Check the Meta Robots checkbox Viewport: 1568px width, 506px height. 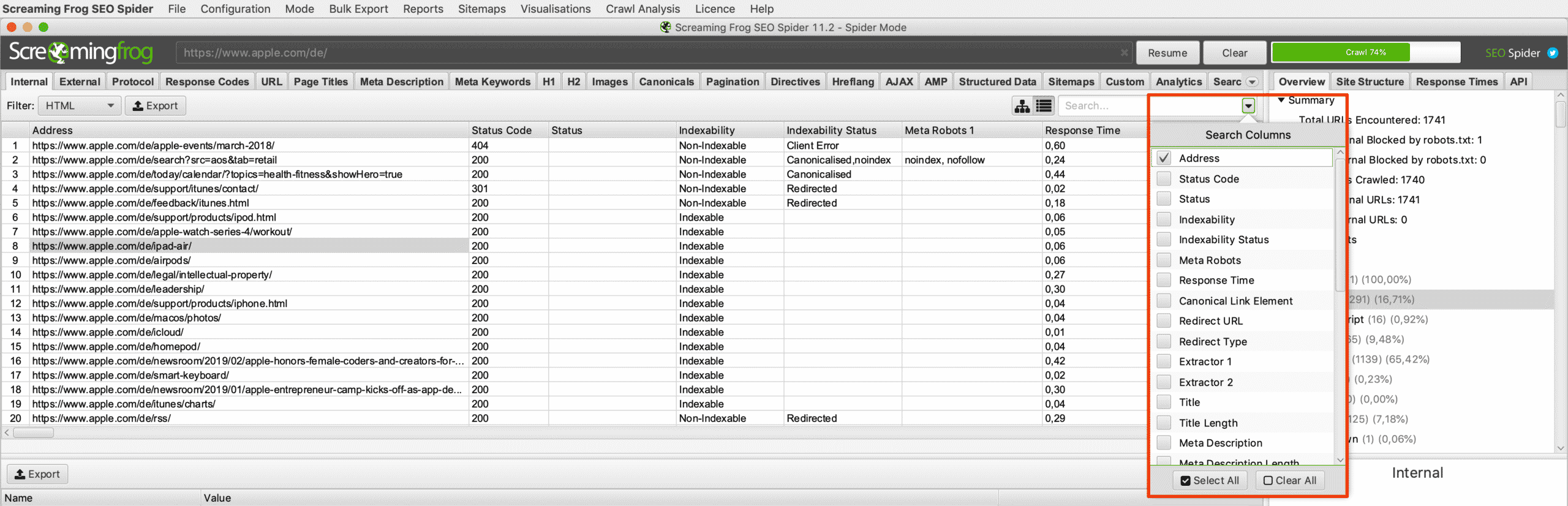point(1164,260)
